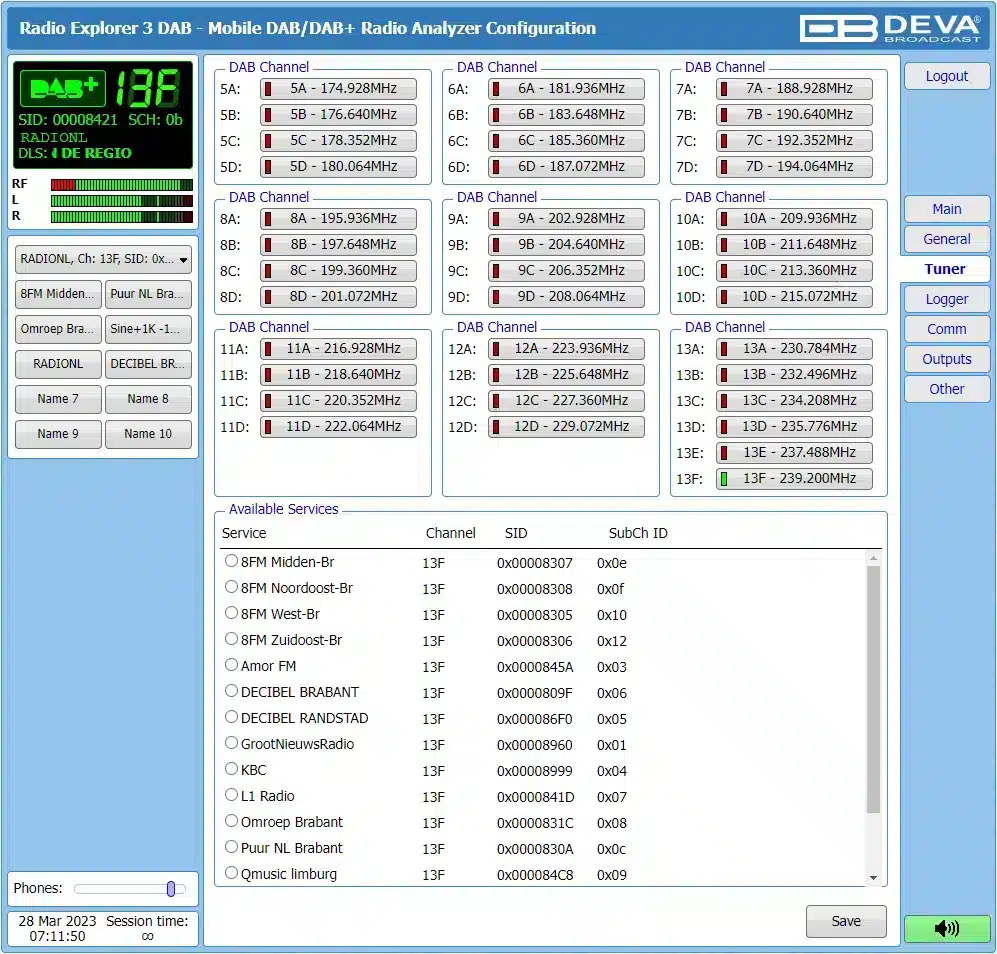The height and width of the screenshot is (954, 997).
Task: Switch to the Logger tab
Action: (946, 299)
